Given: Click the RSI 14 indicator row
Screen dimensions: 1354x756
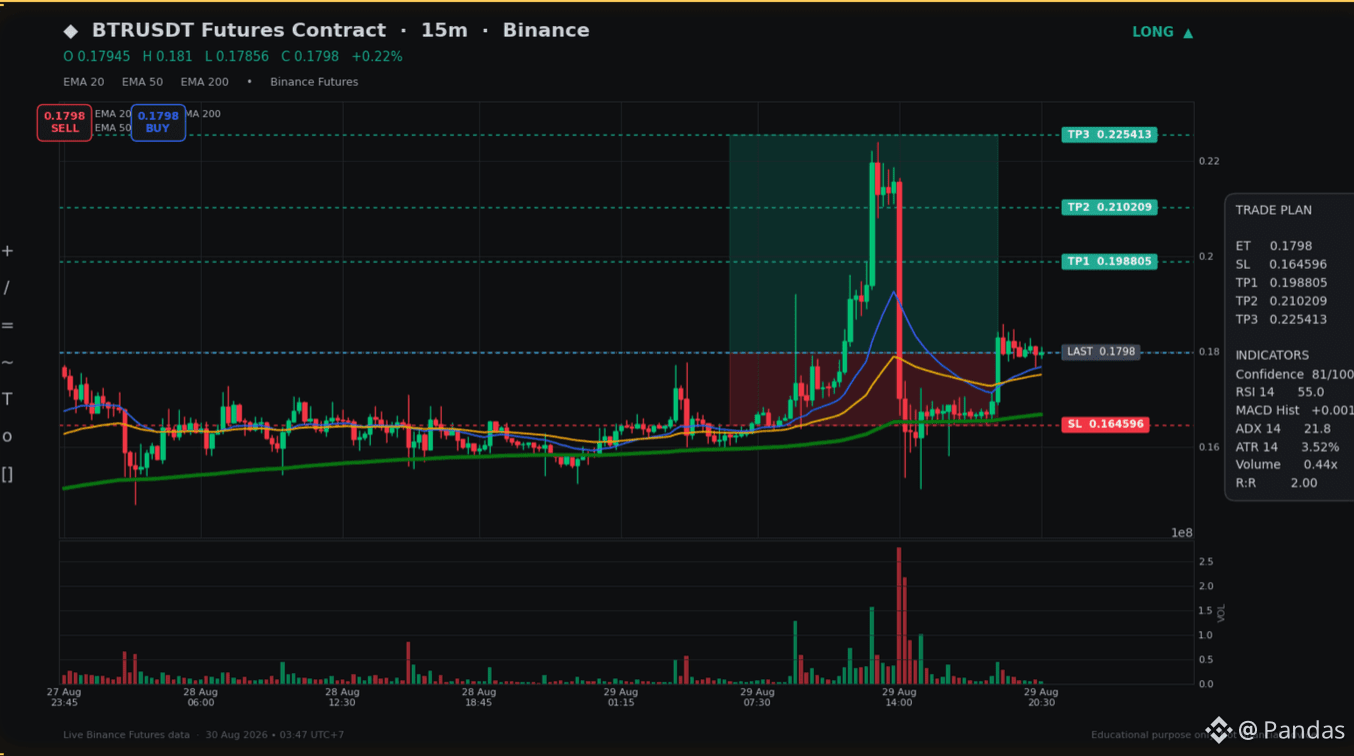Looking at the screenshot, I should pos(1279,392).
